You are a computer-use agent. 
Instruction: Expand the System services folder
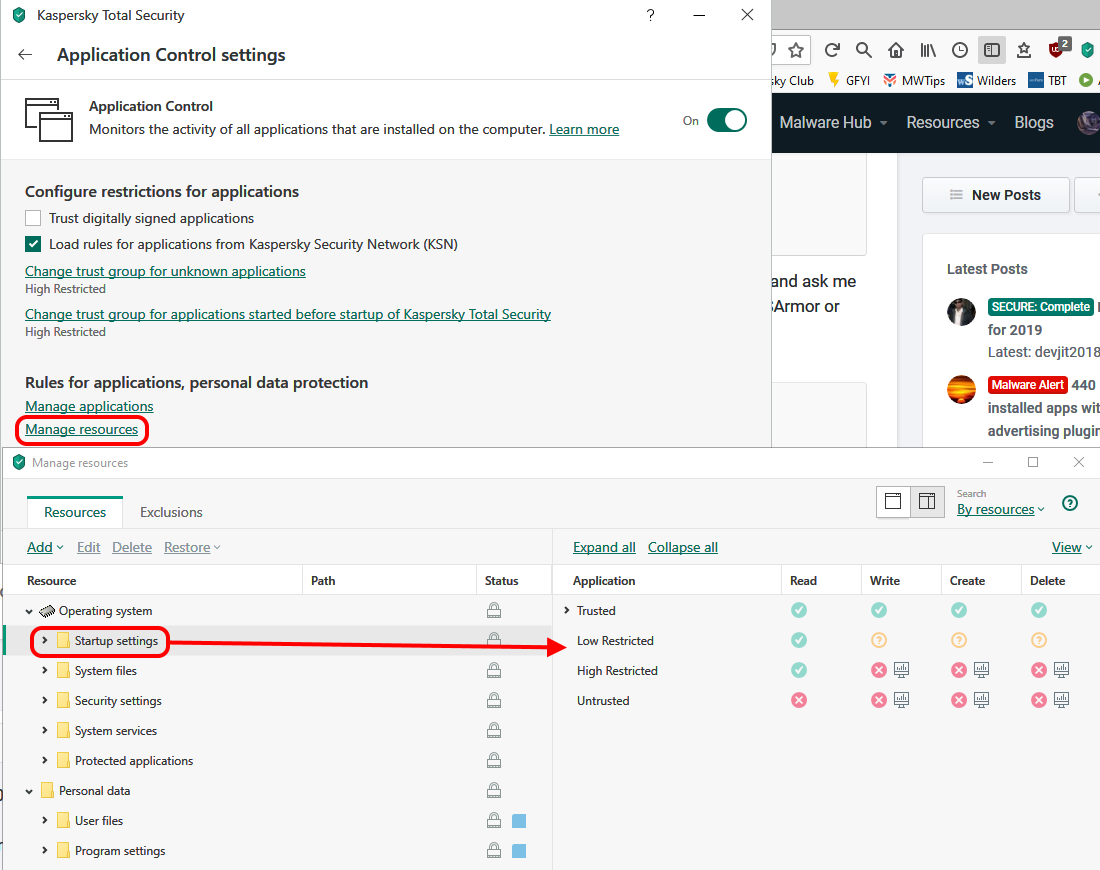45,730
